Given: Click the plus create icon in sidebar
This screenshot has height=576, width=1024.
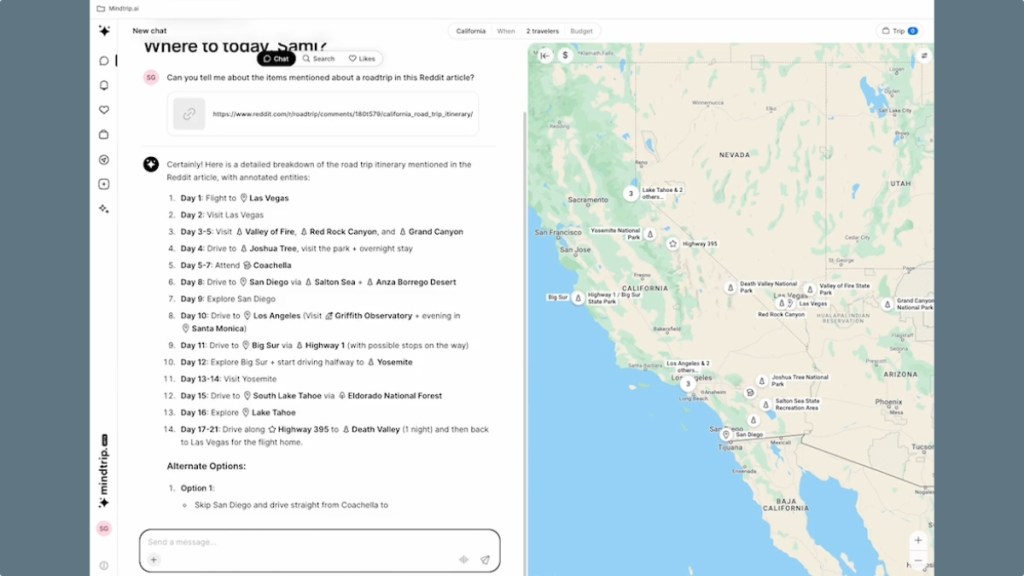Looking at the screenshot, I should [104, 184].
